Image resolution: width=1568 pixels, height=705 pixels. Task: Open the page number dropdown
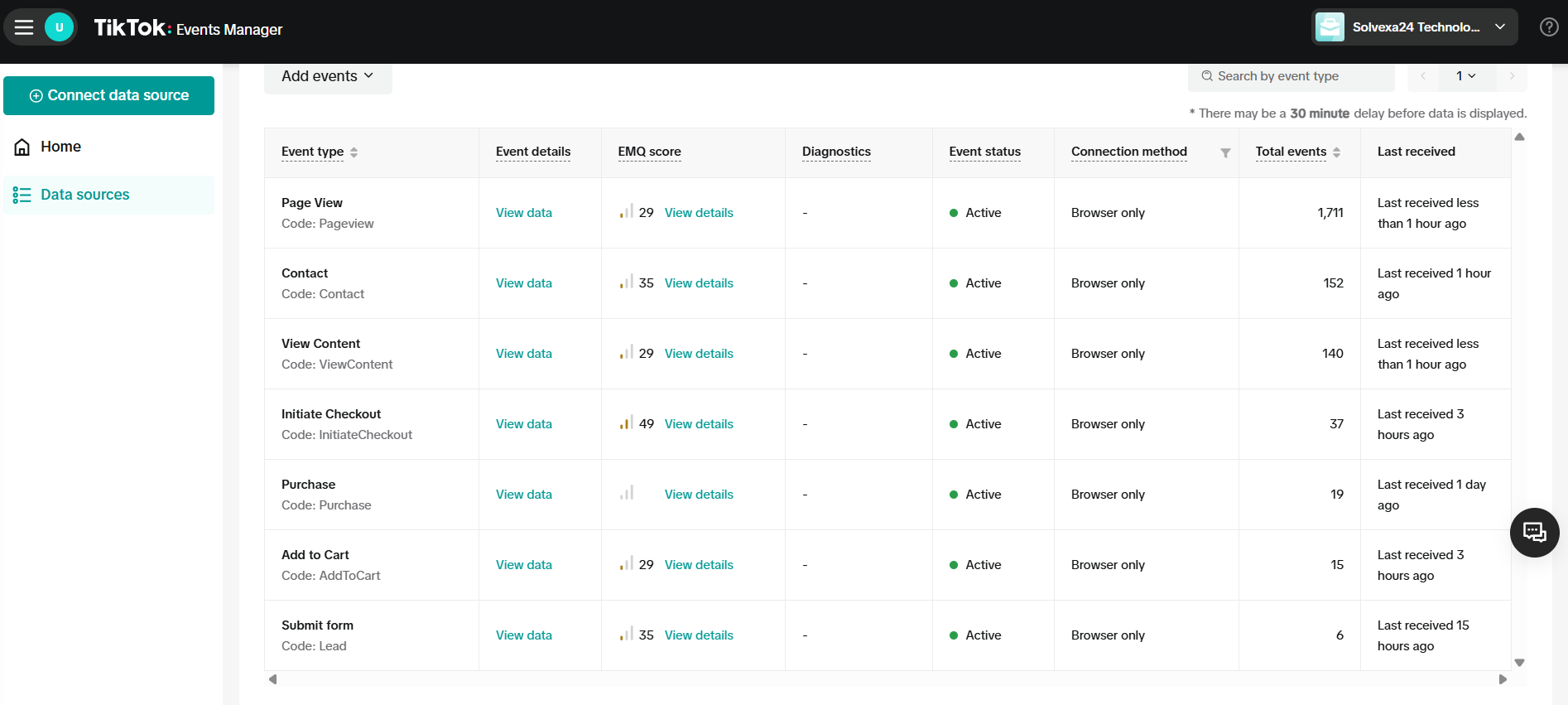1466,76
